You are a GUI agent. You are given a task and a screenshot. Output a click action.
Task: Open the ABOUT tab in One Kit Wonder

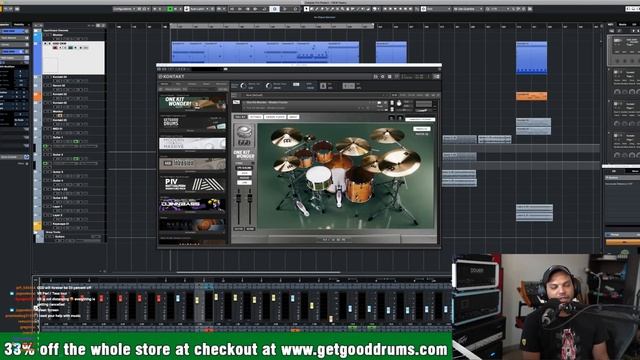coord(293,117)
